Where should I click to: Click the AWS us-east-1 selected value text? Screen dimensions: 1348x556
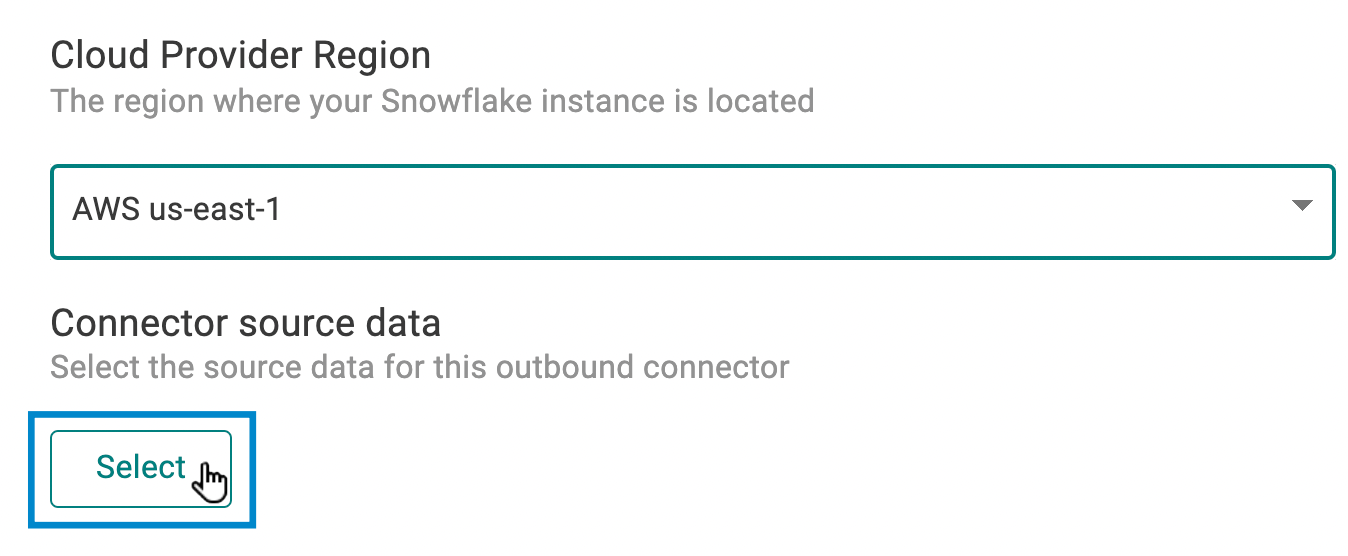(176, 210)
